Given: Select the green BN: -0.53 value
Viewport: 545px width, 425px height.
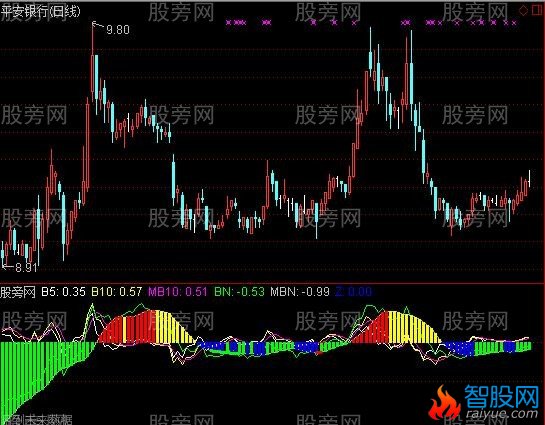Looking at the screenshot, I should (x=239, y=292).
